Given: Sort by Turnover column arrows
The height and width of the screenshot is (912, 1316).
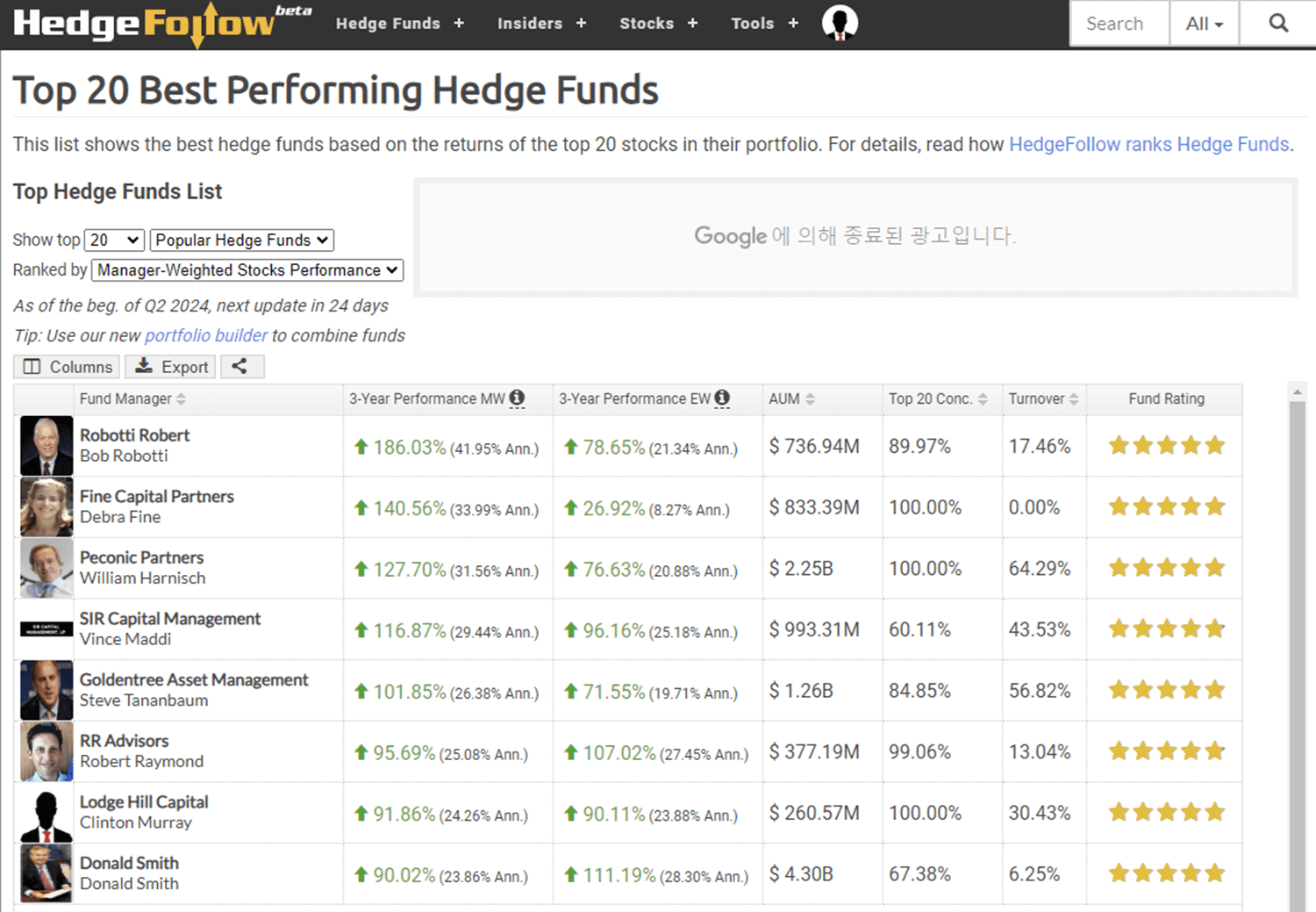Looking at the screenshot, I should [x=1074, y=399].
